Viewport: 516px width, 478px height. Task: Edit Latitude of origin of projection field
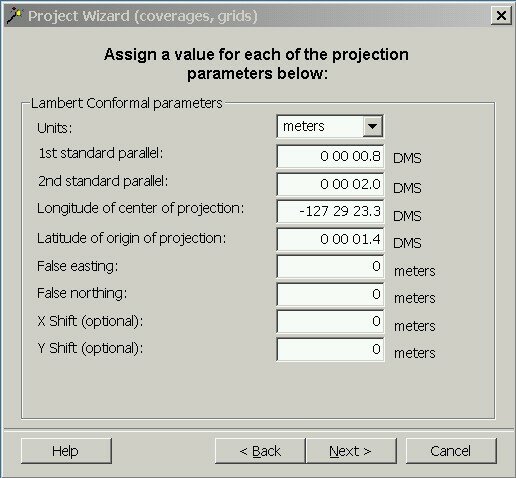(330, 239)
